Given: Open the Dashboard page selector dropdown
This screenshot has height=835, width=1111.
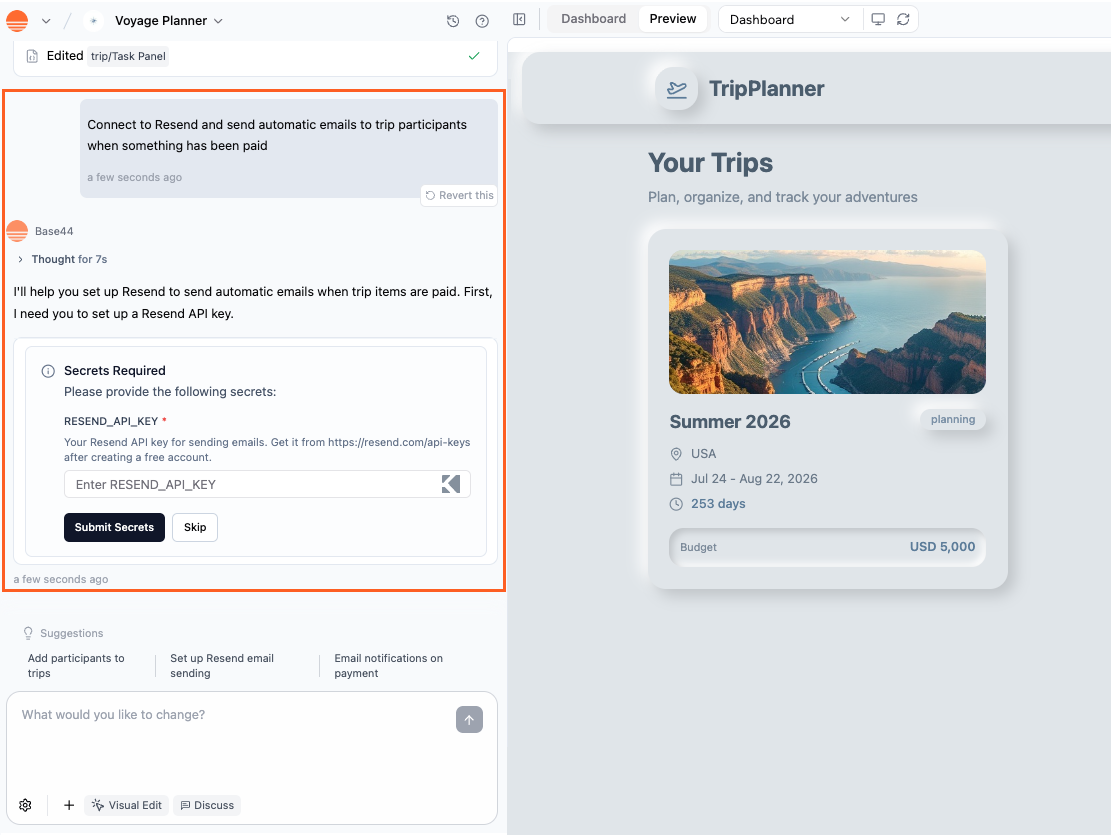Looking at the screenshot, I should pyautogui.click(x=789, y=19).
